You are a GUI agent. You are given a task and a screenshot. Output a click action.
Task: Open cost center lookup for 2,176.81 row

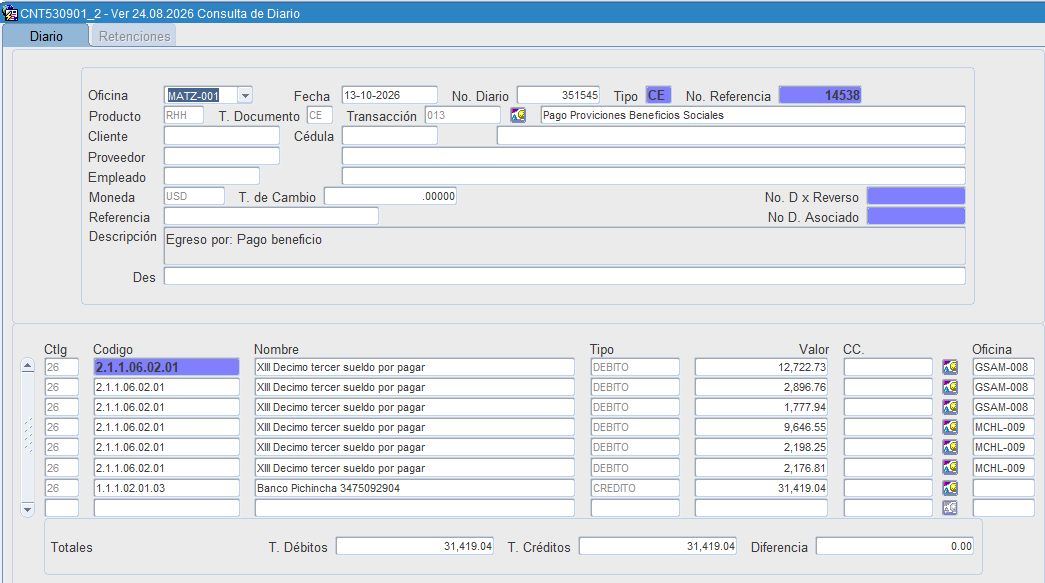pyautogui.click(x=950, y=468)
